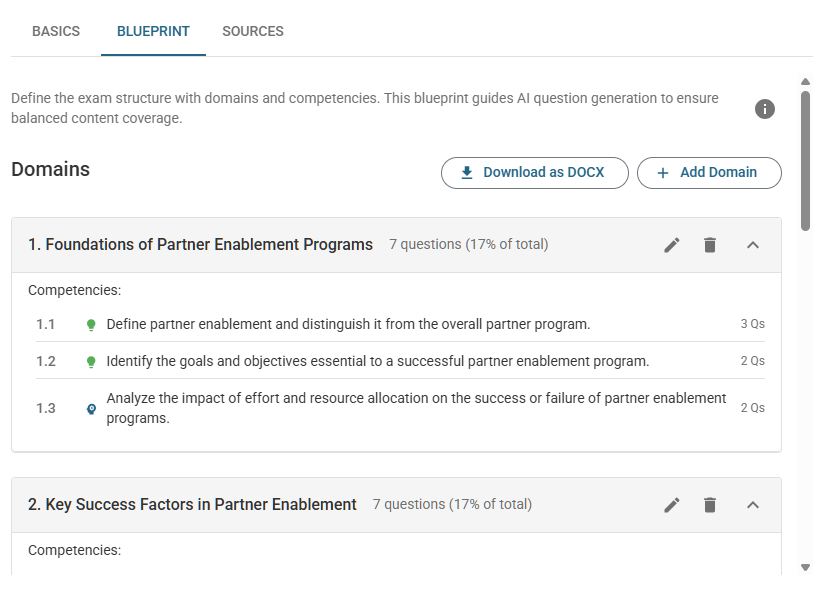
Task: Open the Sources tab
Action: 253,31
